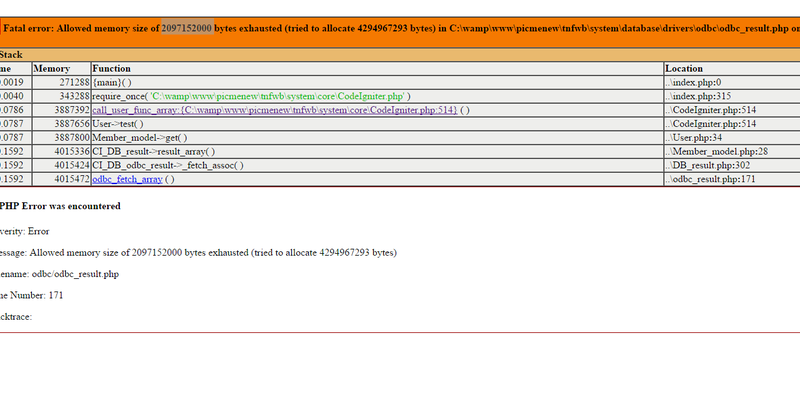The image size is (800, 419).
Task: Click memory value 3887800
Action: [x=72, y=137]
